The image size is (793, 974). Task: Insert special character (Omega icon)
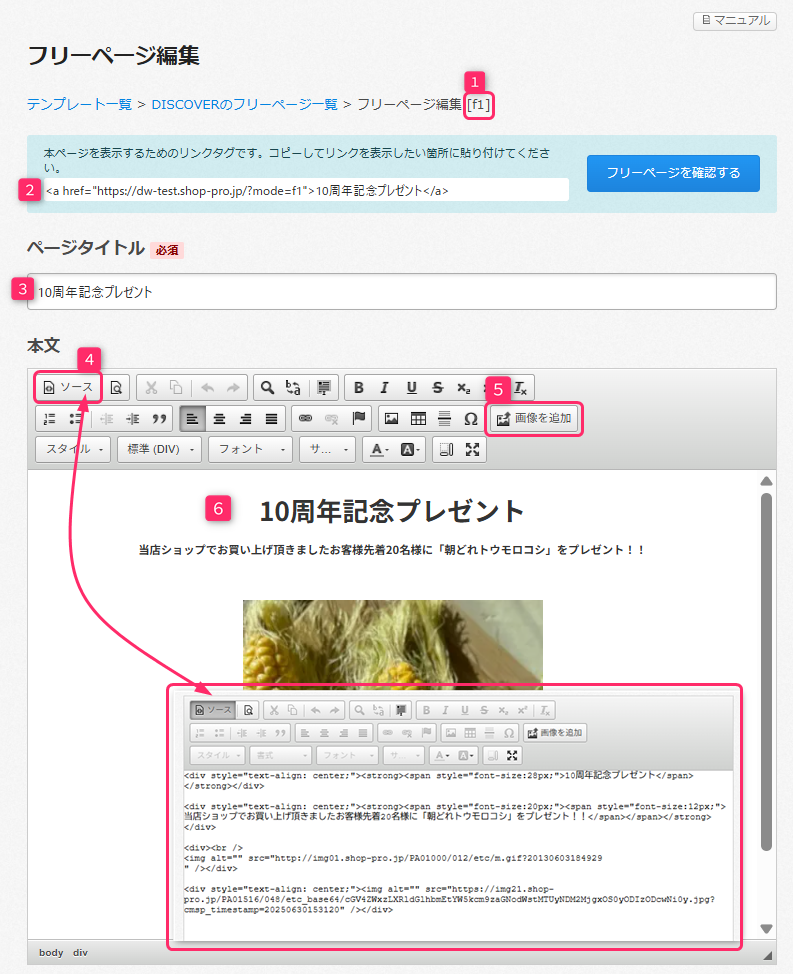[471, 418]
